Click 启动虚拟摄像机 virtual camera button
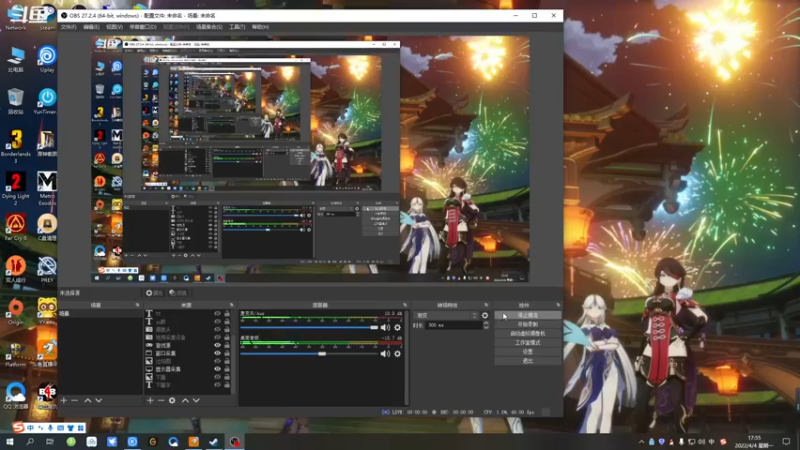800x450 pixels. coord(528,334)
